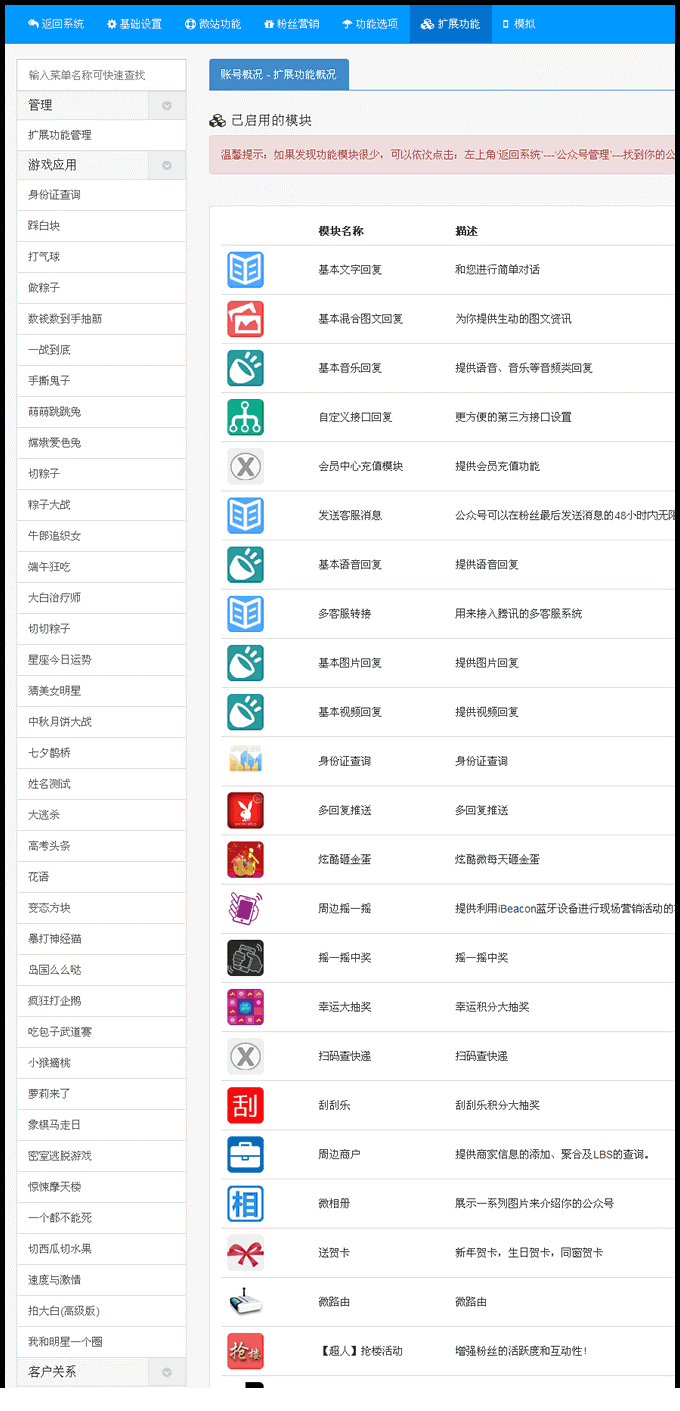
Task: Open the 粽子大战 sidebar link
Action: (101, 505)
